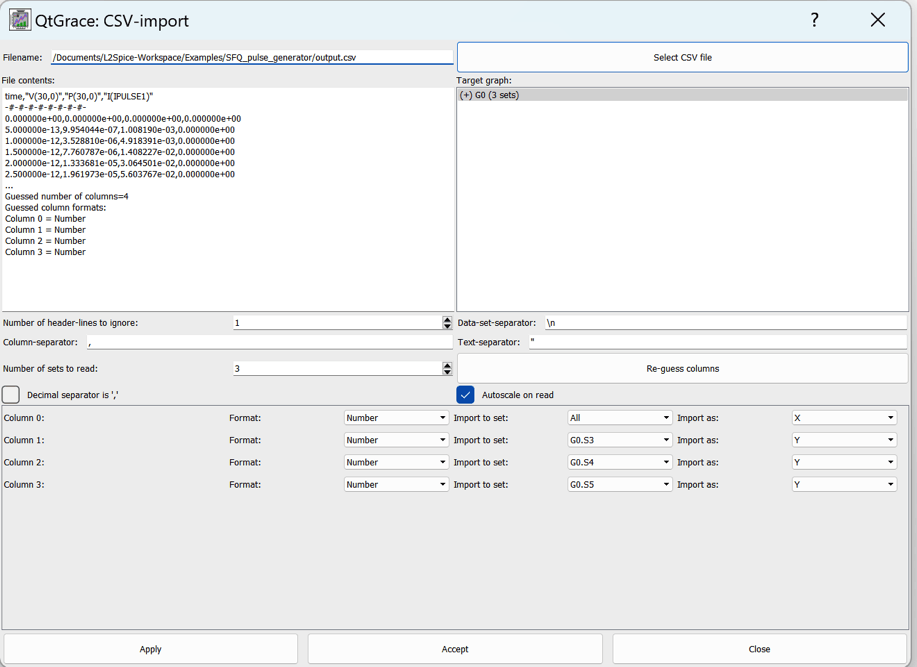Click the Apply button
This screenshot has width=917, height=667.
(151, 649)
